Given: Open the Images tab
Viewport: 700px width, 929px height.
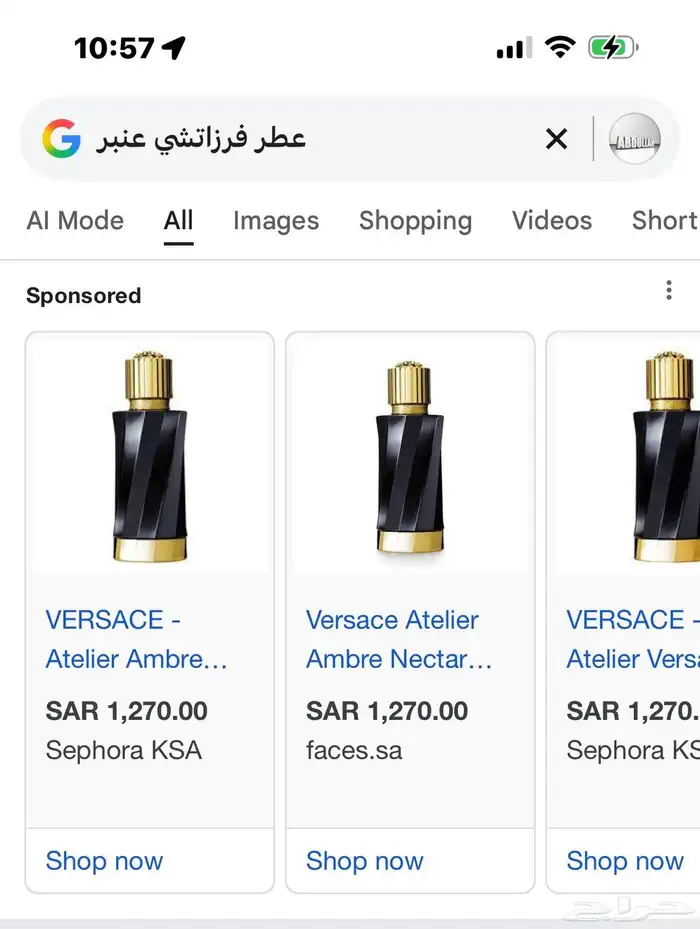Looking at the screenshot, I should point(276,221).
